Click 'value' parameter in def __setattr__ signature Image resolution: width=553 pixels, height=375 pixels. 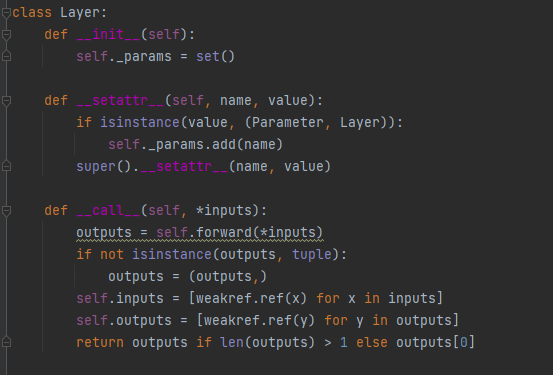click(x=288, y=101)
